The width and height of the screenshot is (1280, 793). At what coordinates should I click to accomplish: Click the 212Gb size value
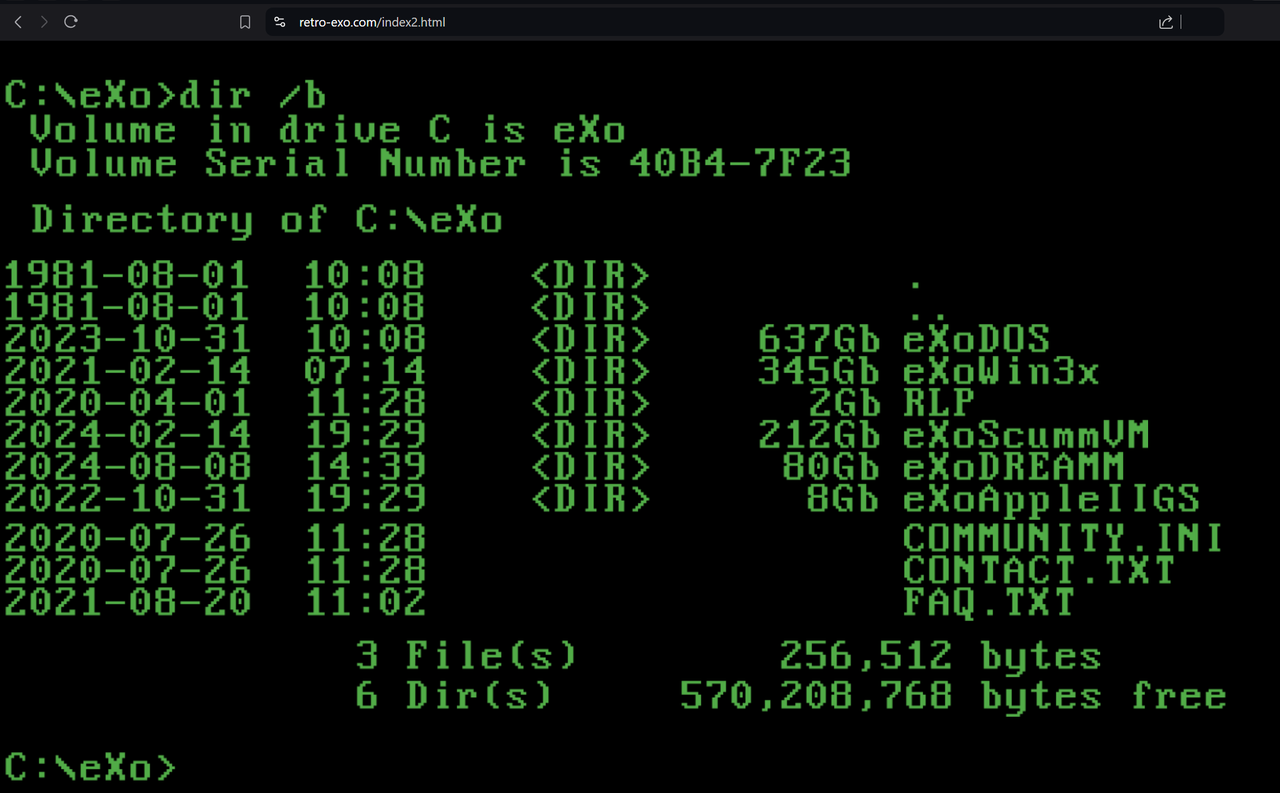pos(819,434)
